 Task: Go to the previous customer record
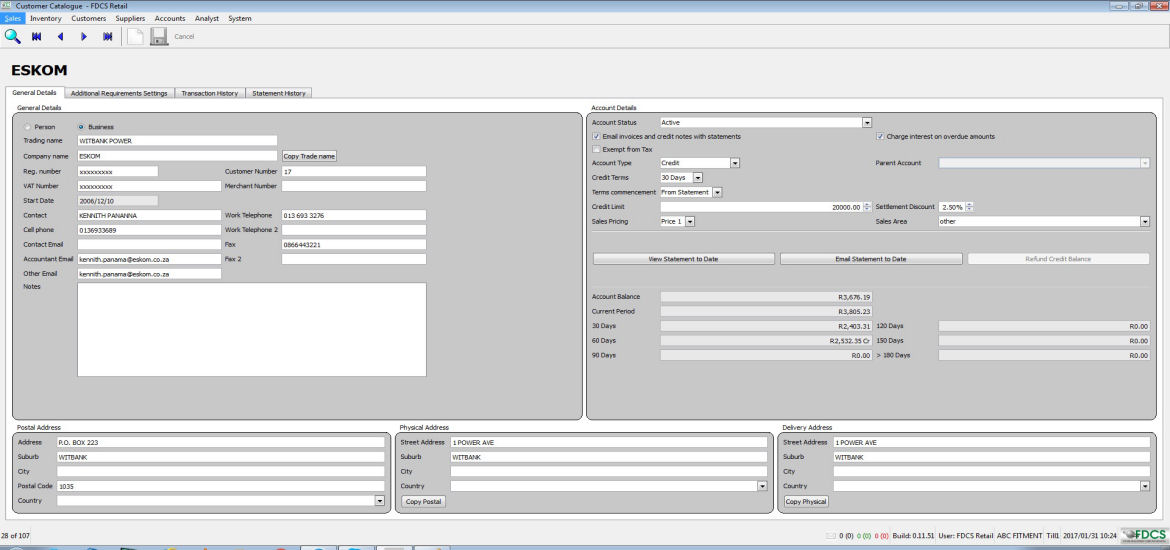(60, 37)
